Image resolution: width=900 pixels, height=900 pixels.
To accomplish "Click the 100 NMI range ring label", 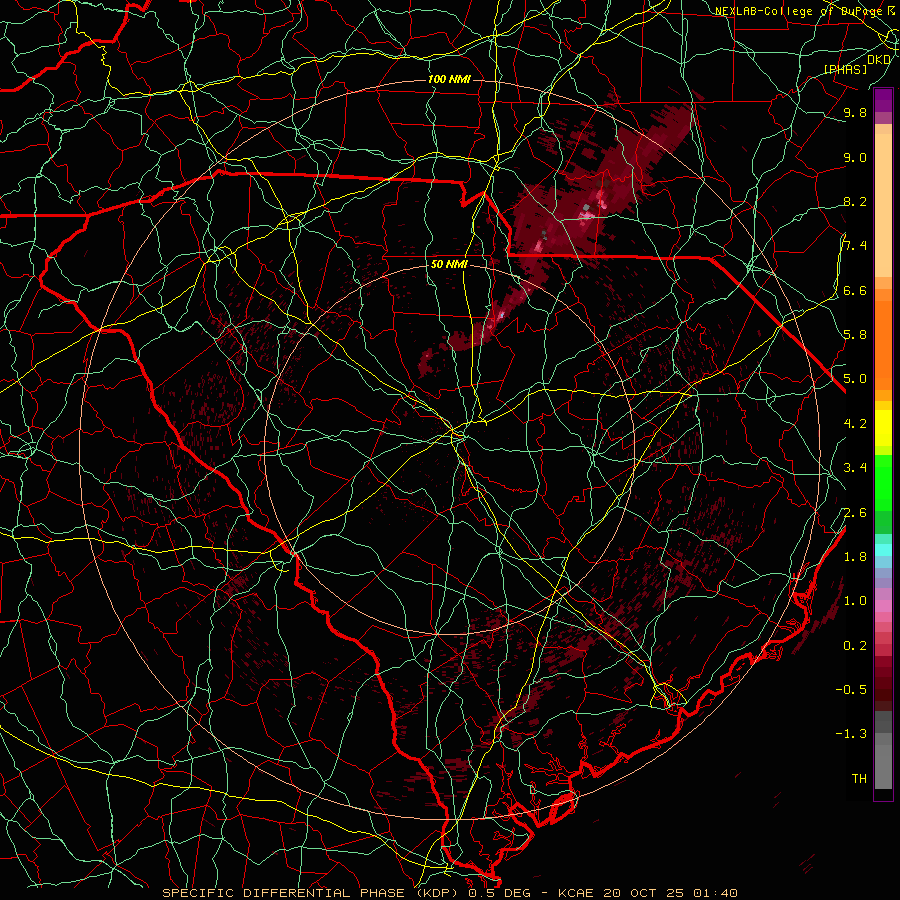I will tap(449, 79).
